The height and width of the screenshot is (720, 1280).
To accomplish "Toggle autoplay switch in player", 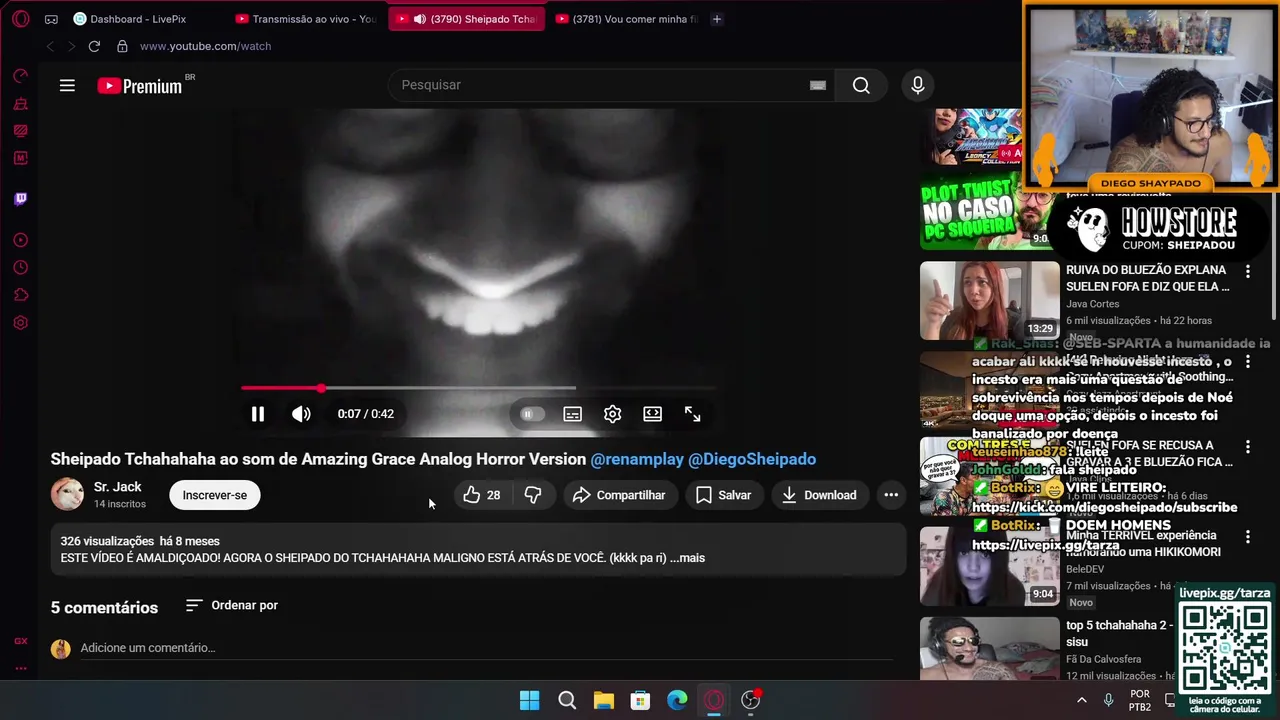I will click(x=531, y=414).
